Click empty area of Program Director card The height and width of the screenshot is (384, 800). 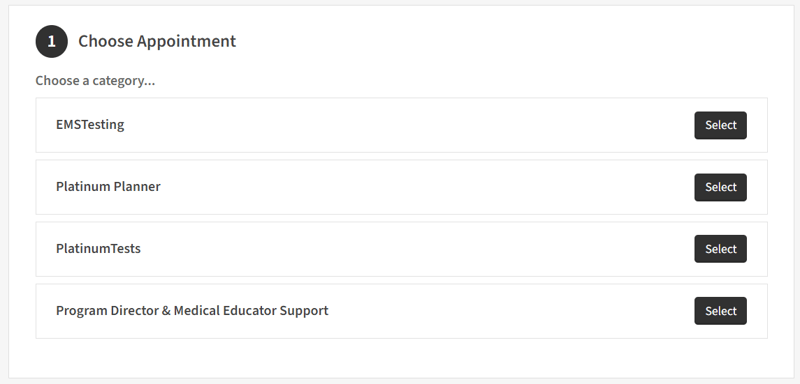click(510, 311)
